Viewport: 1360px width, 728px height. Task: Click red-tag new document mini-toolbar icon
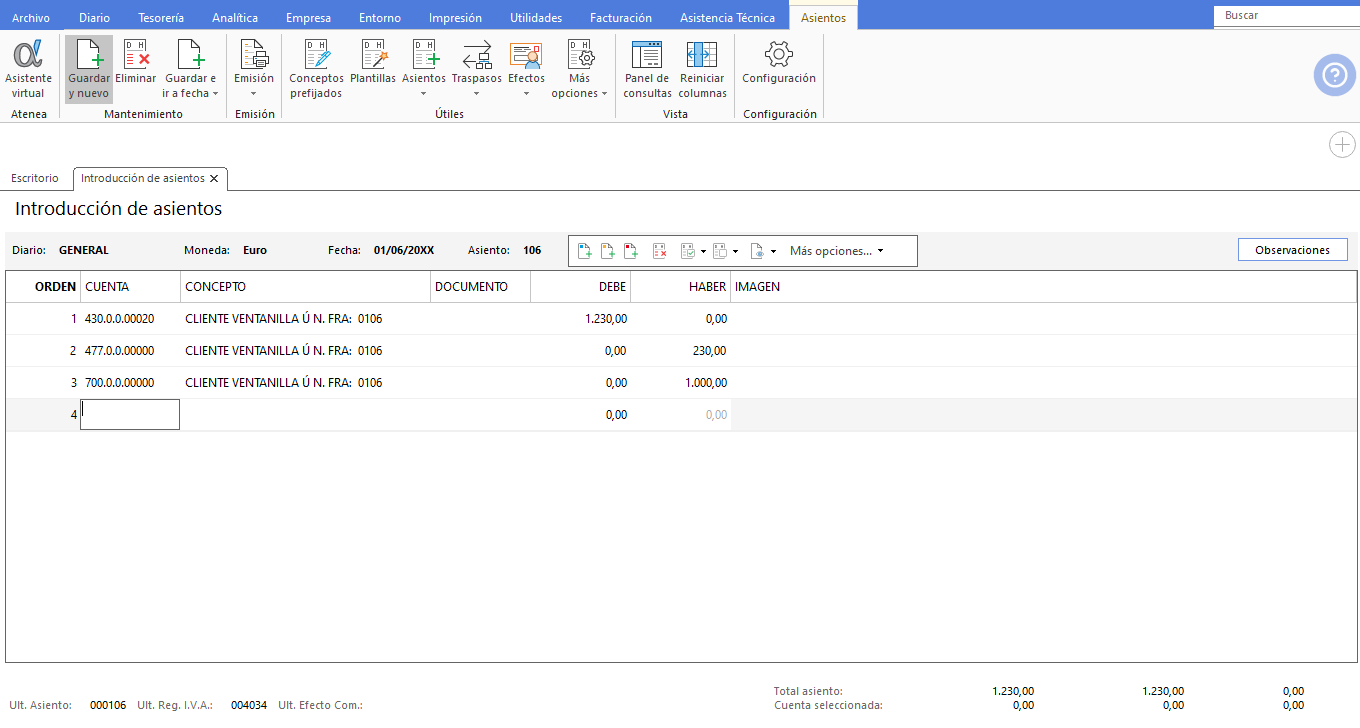coord(631,251)
